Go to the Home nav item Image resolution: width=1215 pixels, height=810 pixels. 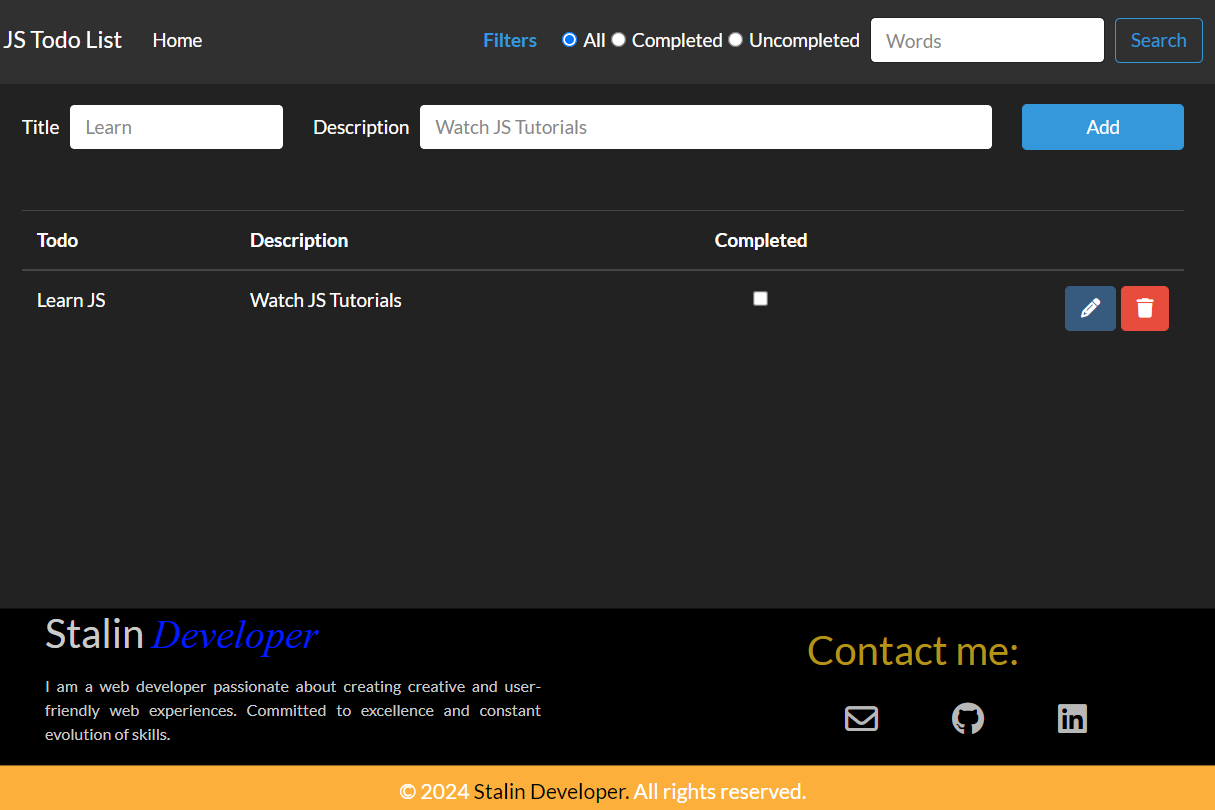[x=177, y=40]
